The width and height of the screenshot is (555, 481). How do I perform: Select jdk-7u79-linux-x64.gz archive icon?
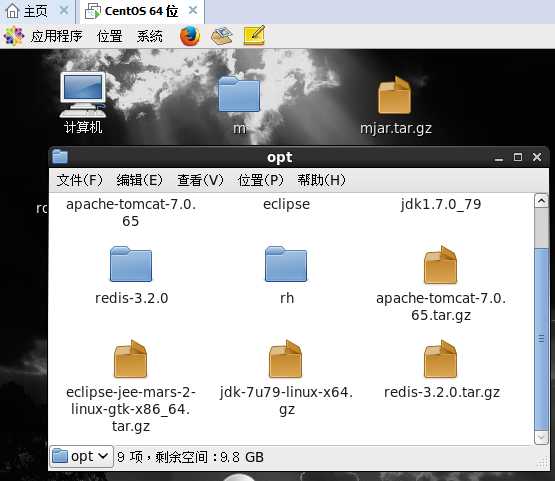[286, 359]
